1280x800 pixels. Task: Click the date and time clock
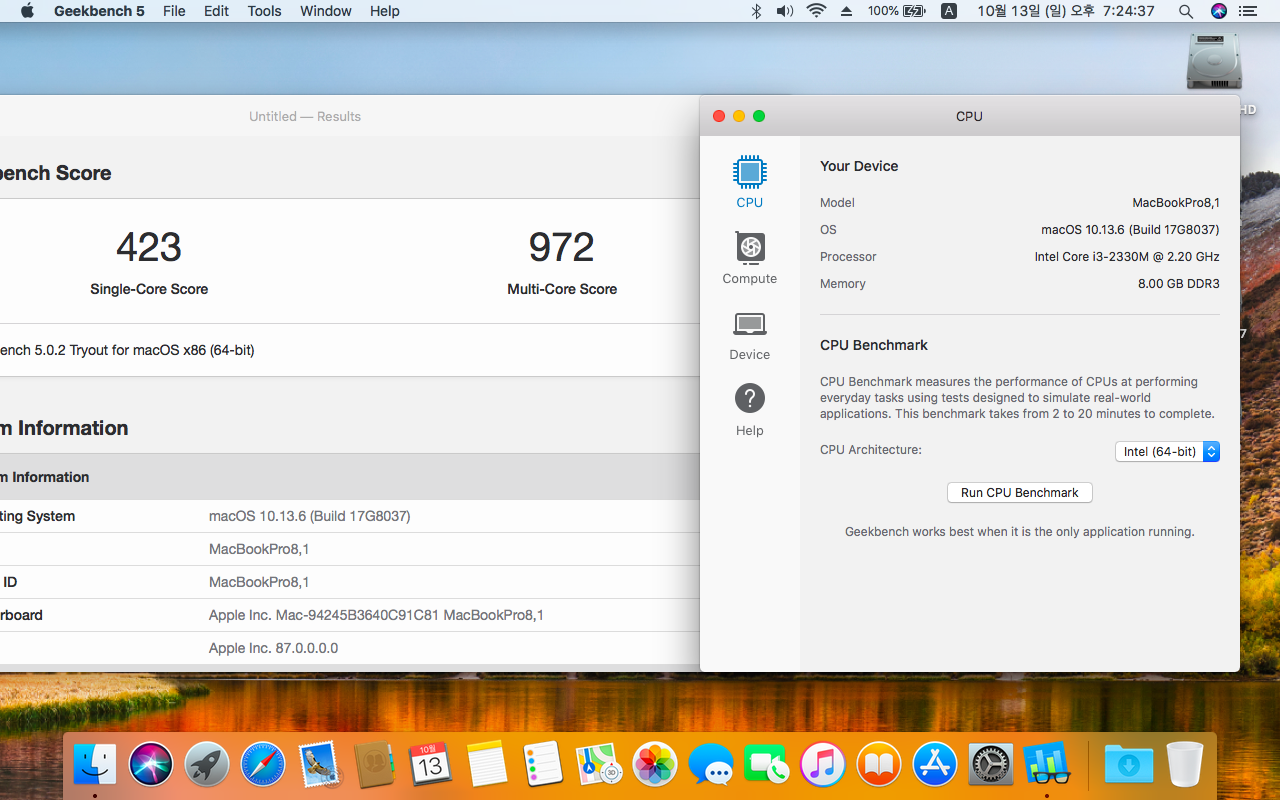pos(1066,11)
